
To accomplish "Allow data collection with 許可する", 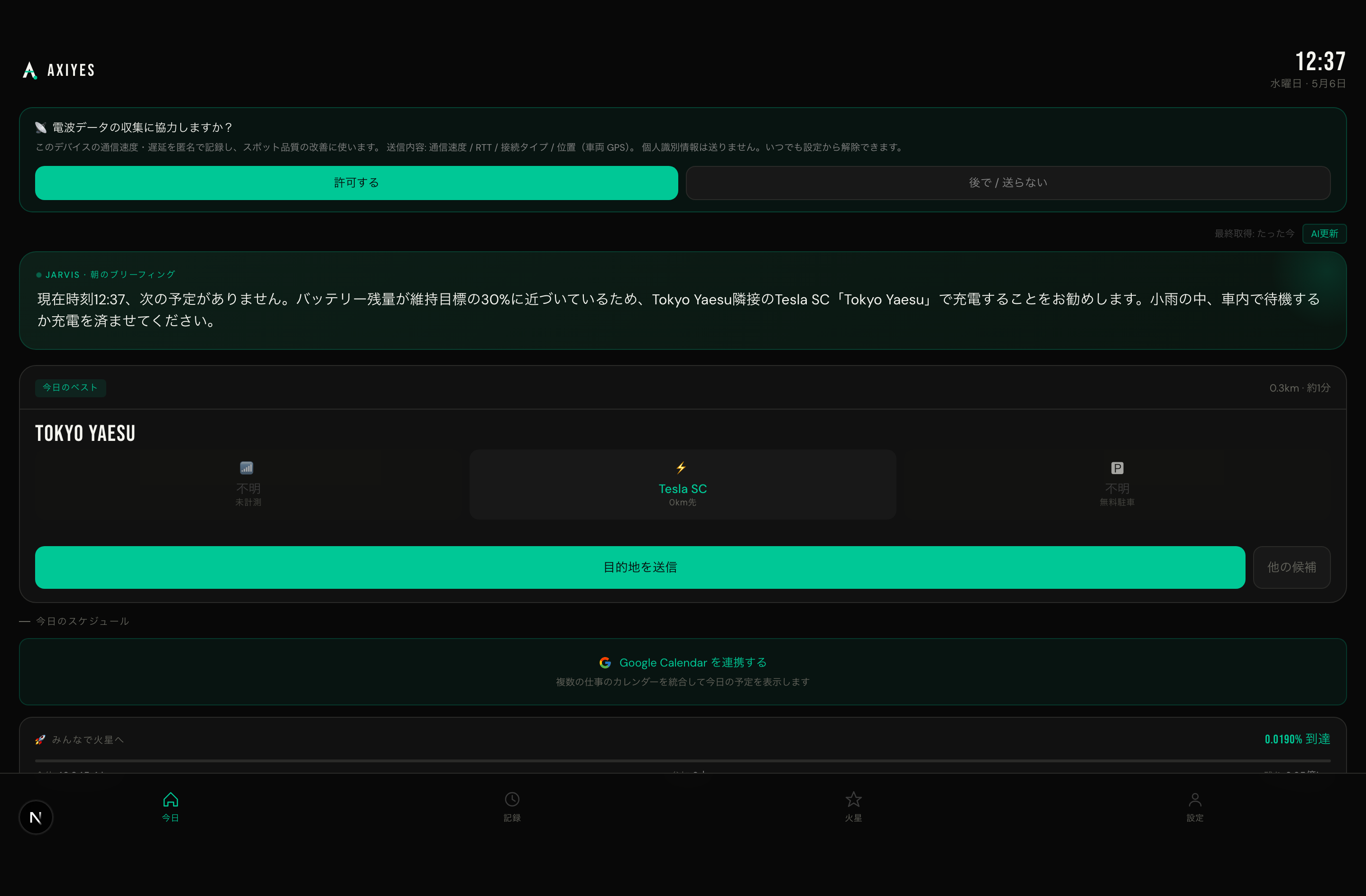I will [x=356, y=183].
